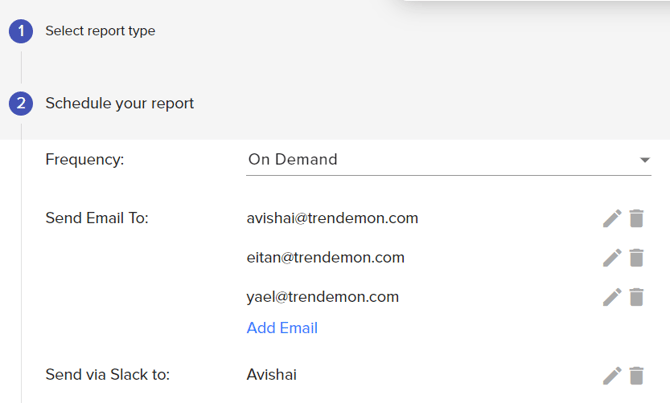The width and height of the screenshot is (670, 403).
Task: Click the Avishai name in Slack row
Action: coord(271,375)
